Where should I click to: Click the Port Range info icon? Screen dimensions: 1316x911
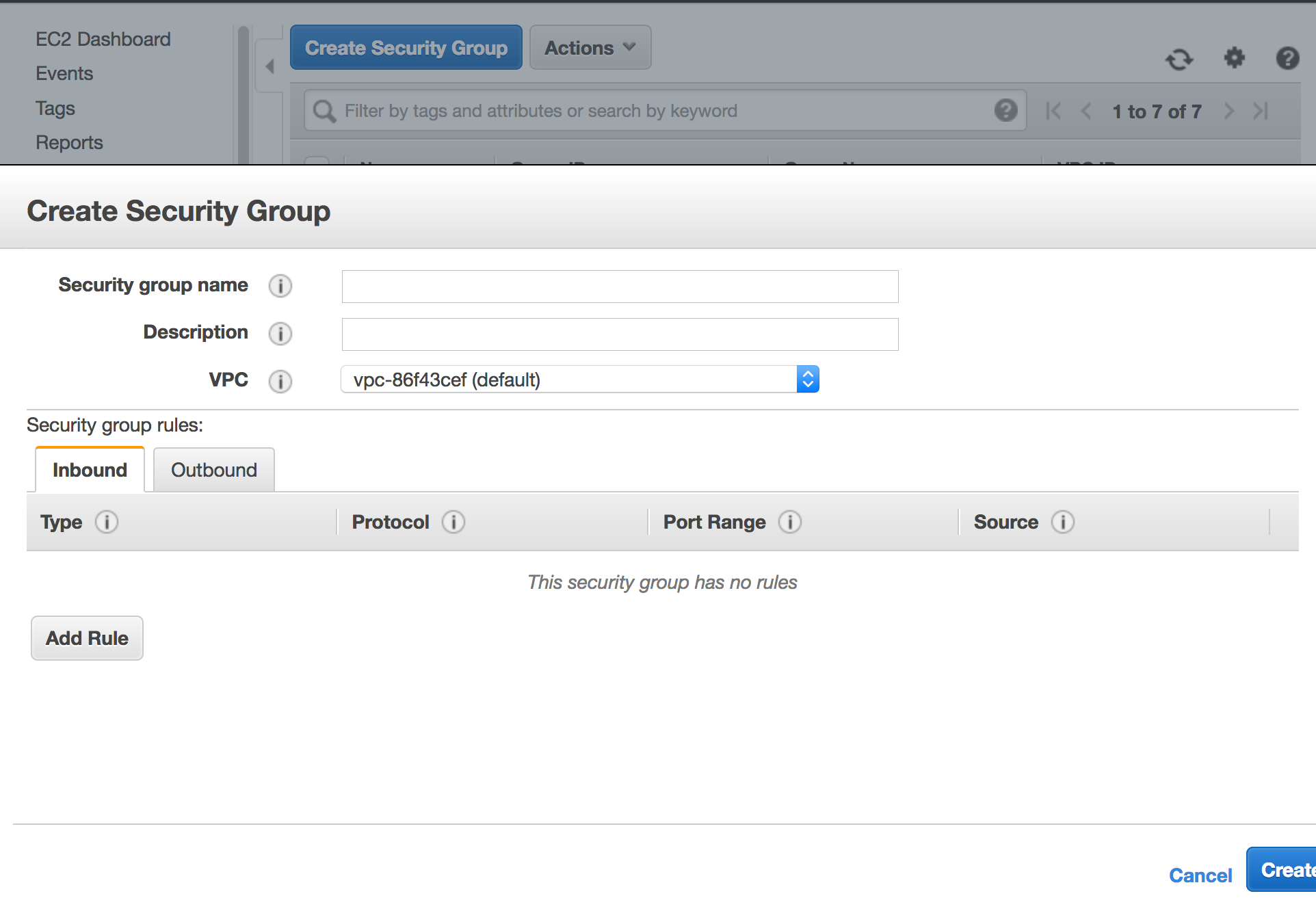[x=790, y=523]
